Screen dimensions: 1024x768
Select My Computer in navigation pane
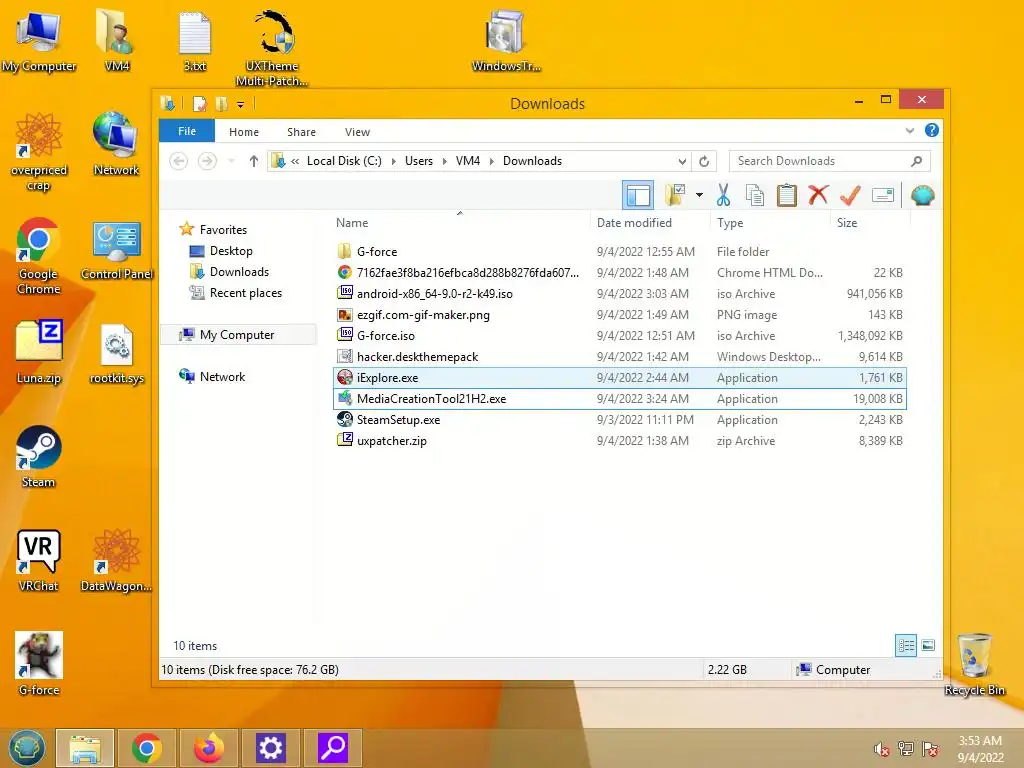(236, 334)
